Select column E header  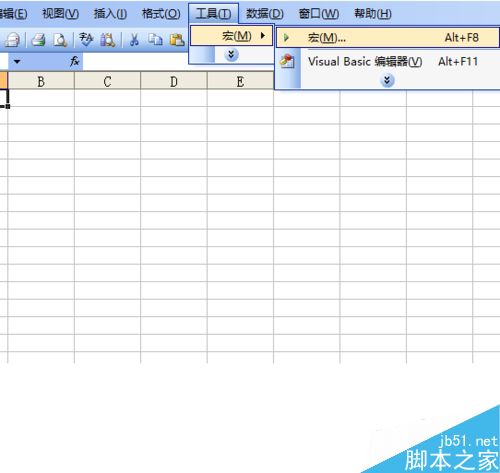[x=240, y=81]
